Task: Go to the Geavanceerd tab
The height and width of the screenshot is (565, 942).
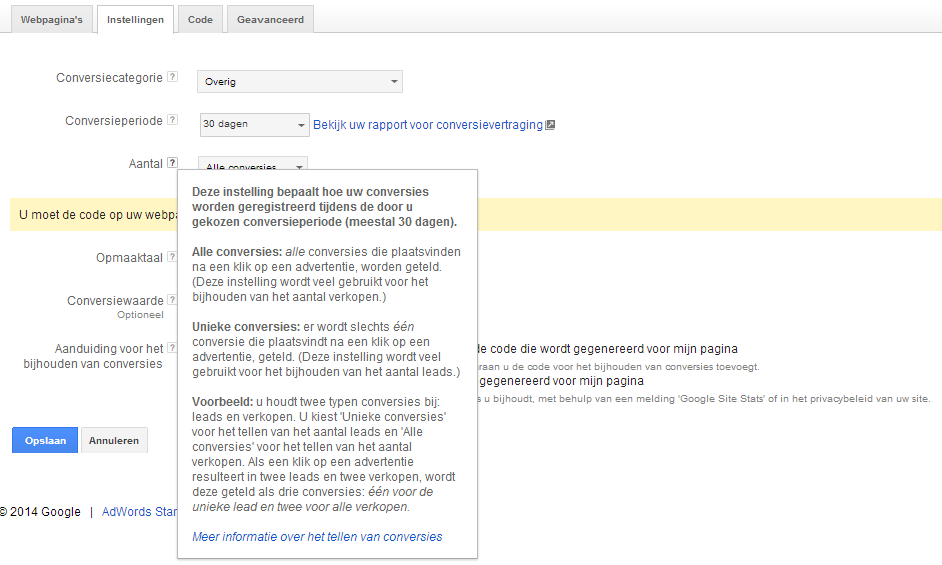Action: coord(270,19)
